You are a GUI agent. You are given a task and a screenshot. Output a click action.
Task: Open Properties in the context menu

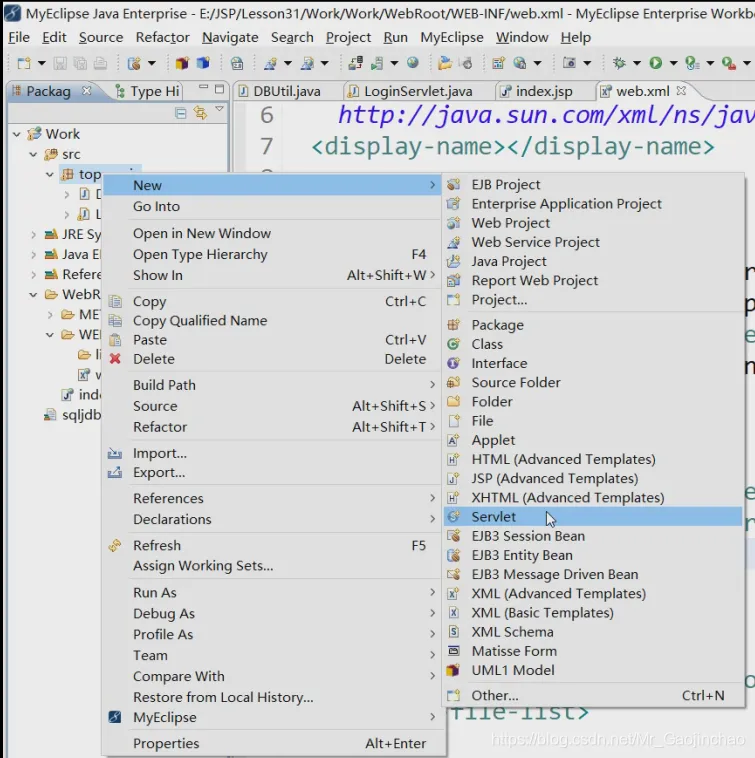pyautogui.click(x=272, y=743)
